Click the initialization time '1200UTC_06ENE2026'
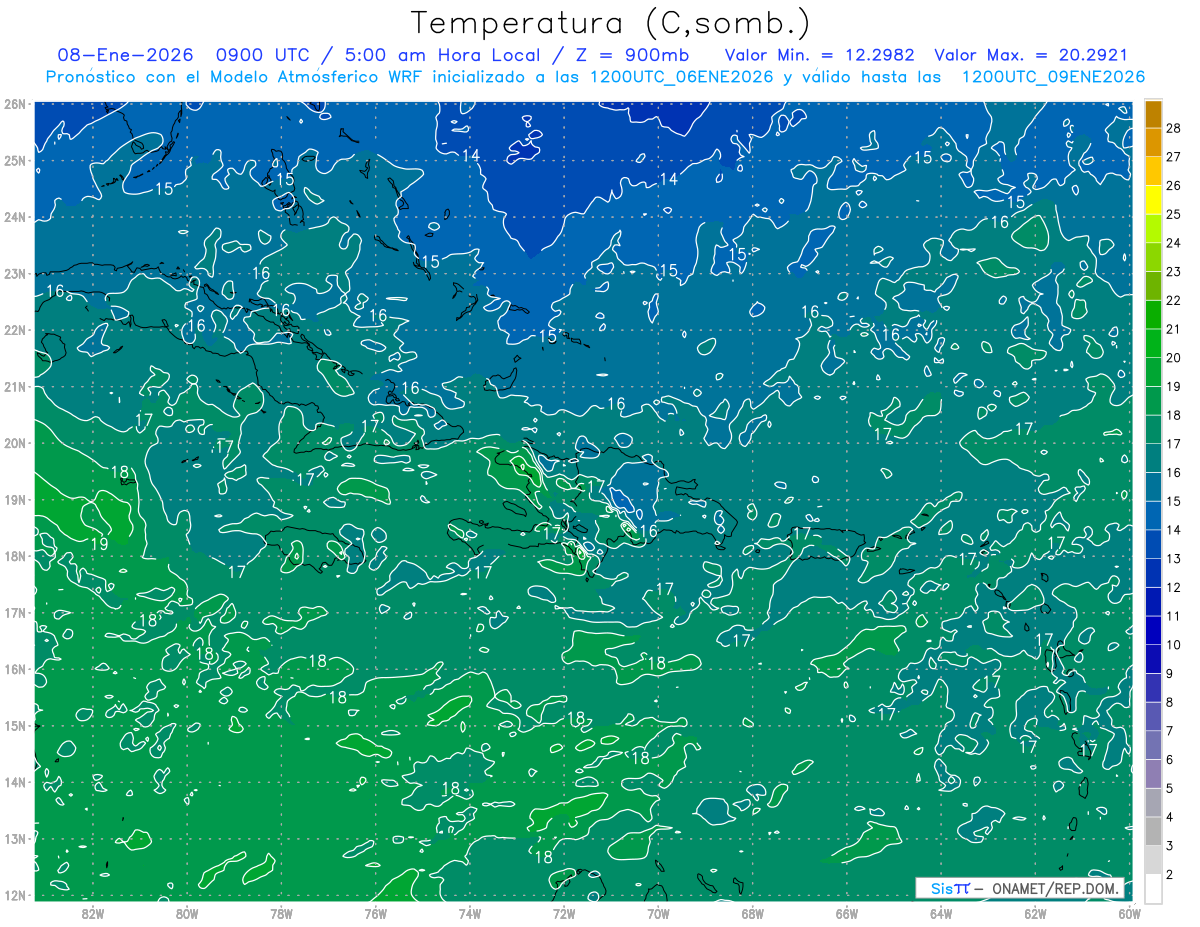The height and width of the screenshot is (927, 1200). tap(682, 77)
